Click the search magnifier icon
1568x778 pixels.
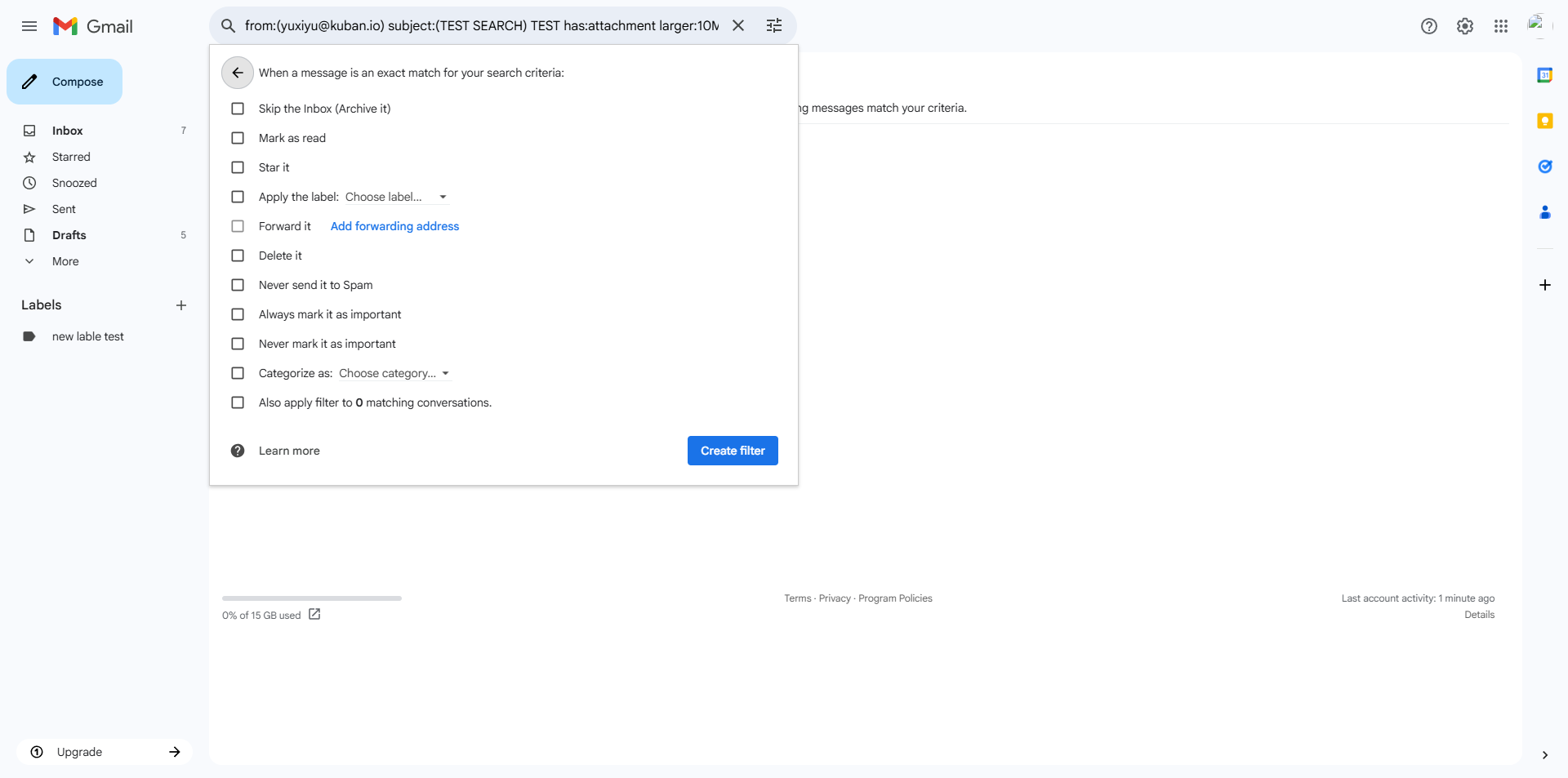[x=229, y=26]
